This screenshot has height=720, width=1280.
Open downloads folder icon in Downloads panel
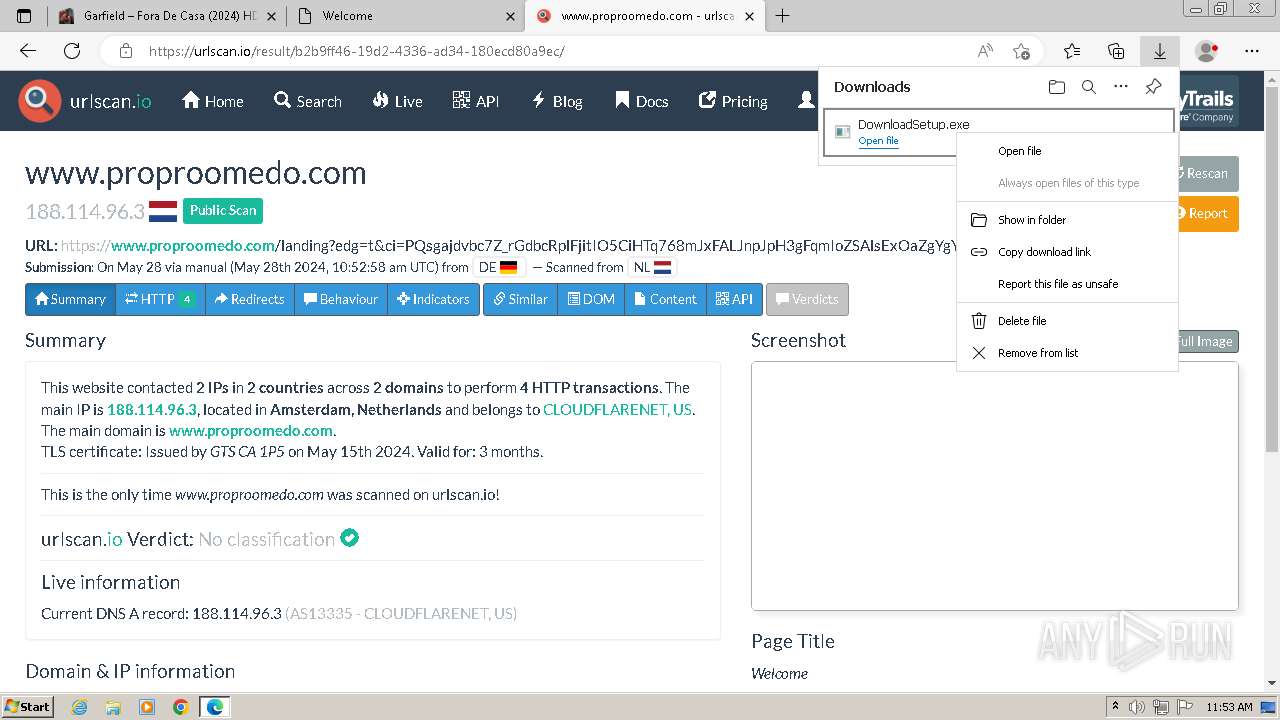click(x=1057, y=87)
